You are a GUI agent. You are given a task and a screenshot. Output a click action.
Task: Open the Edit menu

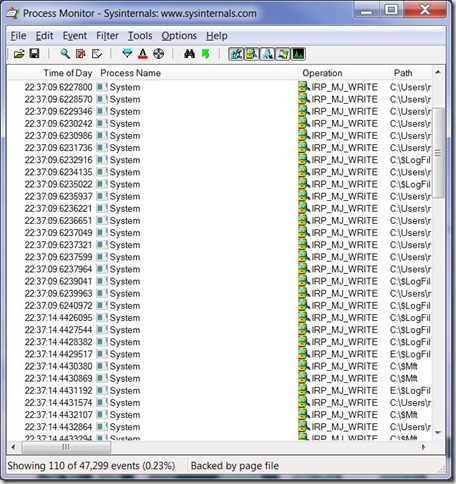(x=44, y=36)
